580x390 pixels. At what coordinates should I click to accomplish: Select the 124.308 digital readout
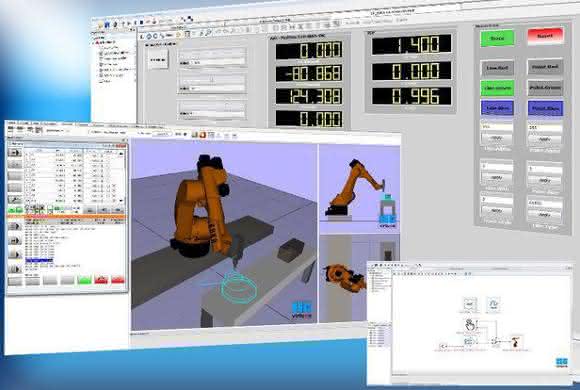[x=309, y=96]
